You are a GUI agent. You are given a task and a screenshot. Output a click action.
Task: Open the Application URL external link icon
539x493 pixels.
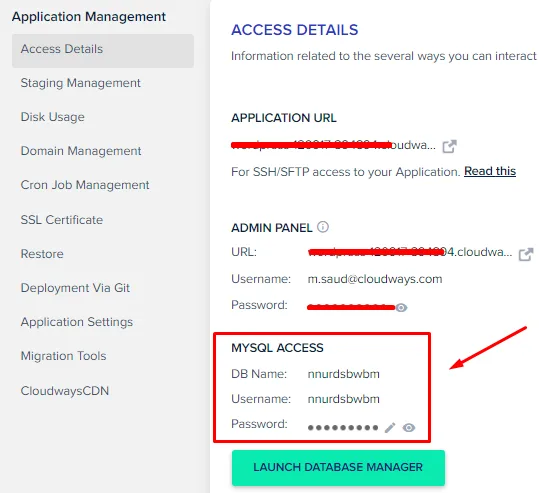tap(449, 146)
